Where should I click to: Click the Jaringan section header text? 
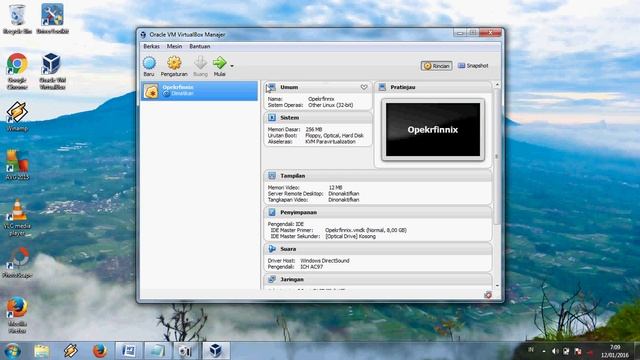coord(292,279)
